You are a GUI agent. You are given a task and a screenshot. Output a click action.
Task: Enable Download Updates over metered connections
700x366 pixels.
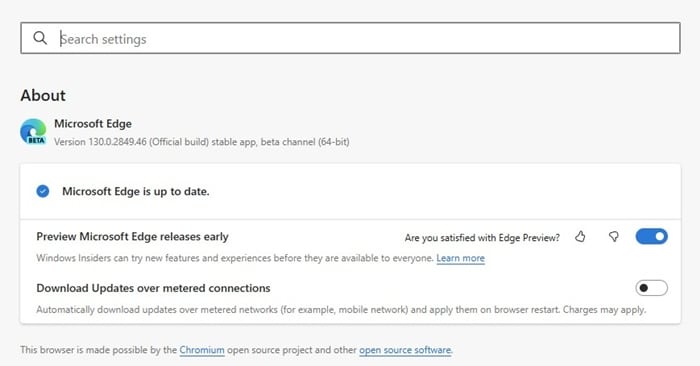pos(651,288)
